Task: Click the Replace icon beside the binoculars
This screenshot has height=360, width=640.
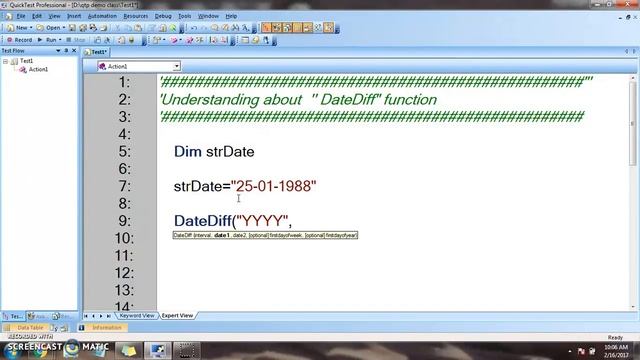Action: pos(246,28)
